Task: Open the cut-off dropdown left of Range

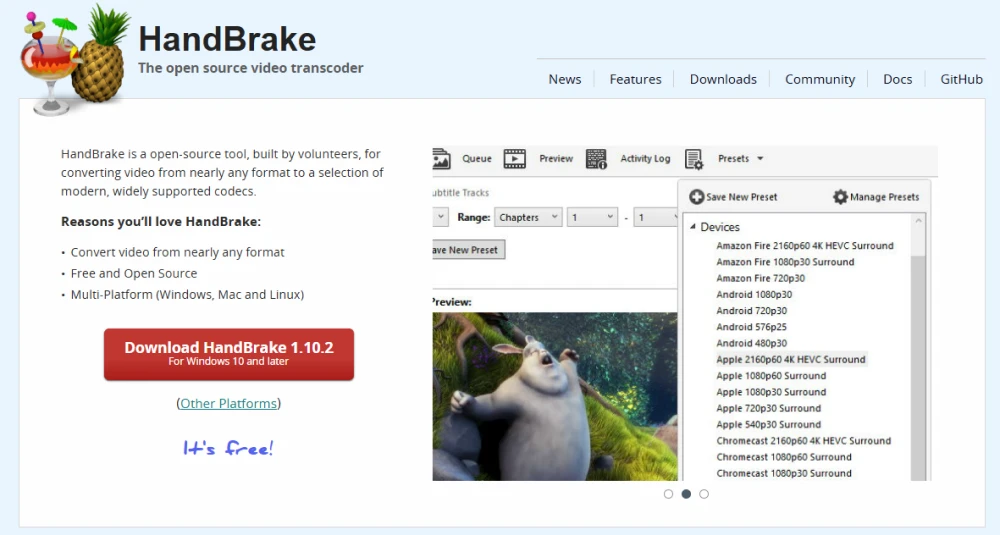Action: click(x=440, y=217)
